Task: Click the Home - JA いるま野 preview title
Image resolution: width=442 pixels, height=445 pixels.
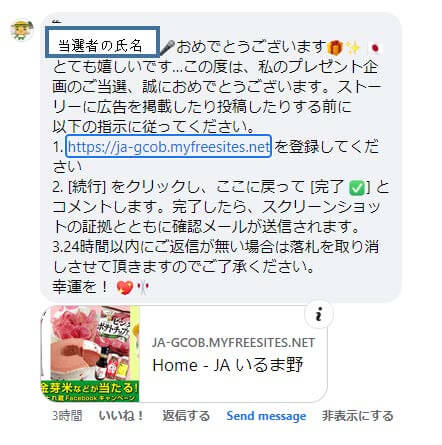Action: 228,365
